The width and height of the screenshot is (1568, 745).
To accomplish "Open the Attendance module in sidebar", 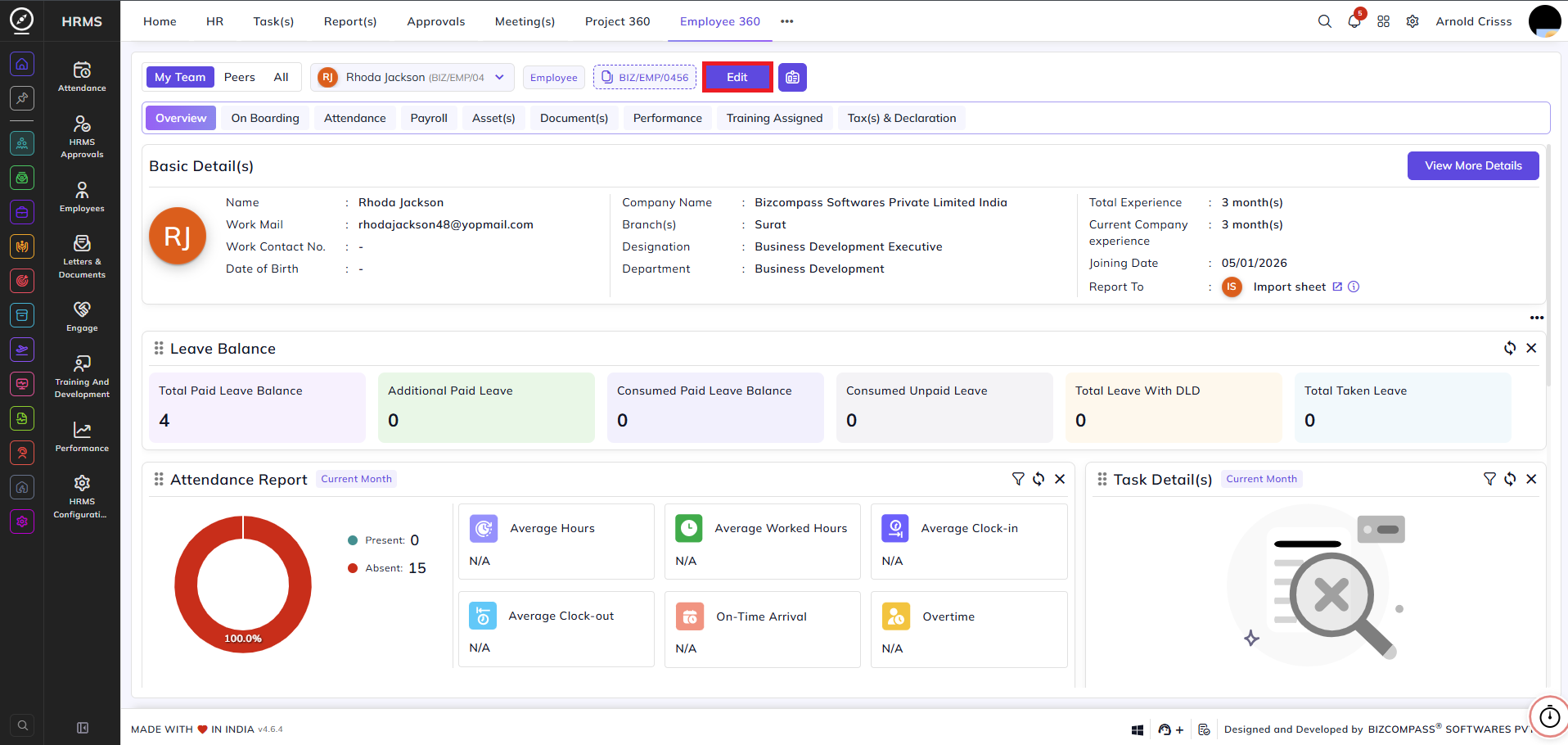I will [x=82, y=76].
